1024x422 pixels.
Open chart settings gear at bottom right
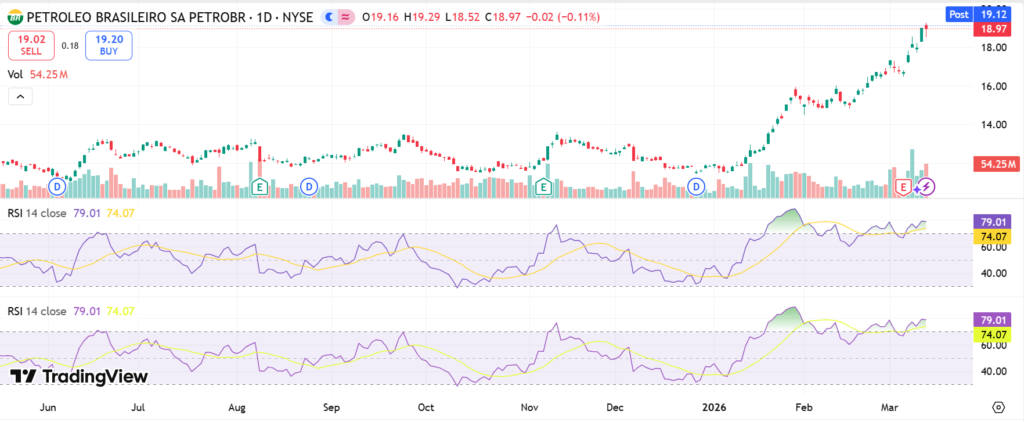click(998, 407)
